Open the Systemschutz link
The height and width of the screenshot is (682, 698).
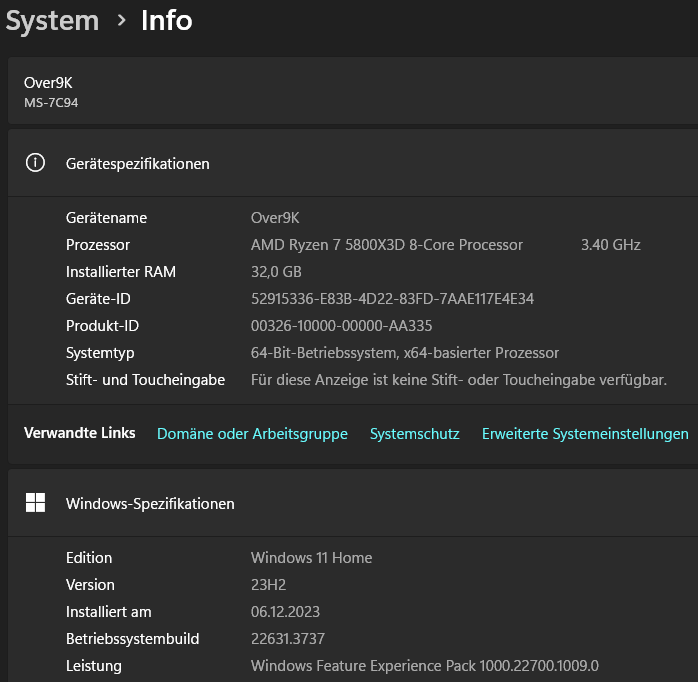click(x=414, y=434)
